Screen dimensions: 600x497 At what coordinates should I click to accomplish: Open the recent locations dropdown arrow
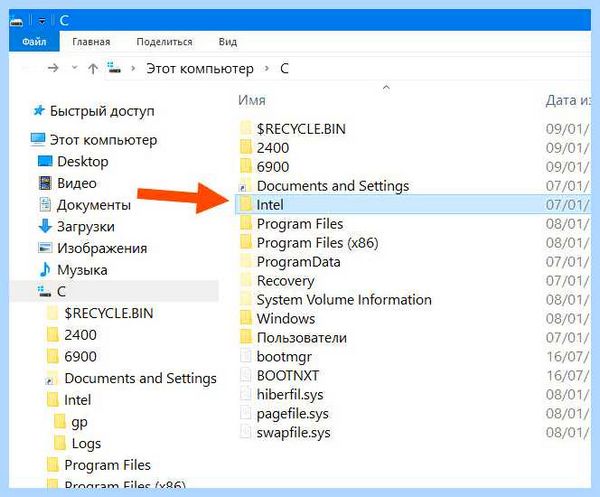[75, 68]
